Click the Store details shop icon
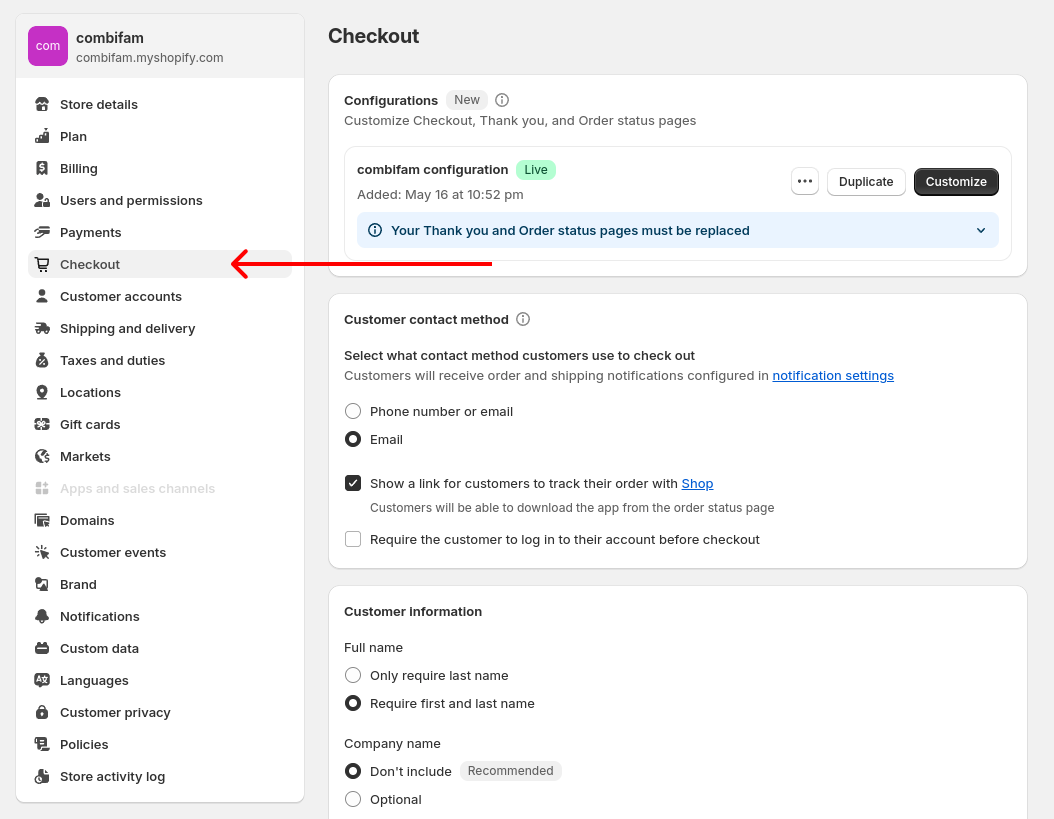The height and width of the screenshot is (819, 1054). click(42, 105)
